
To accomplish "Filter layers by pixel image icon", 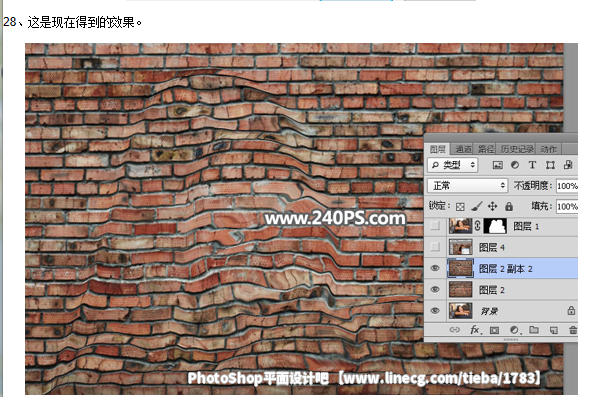I will (x=497, y=165).
